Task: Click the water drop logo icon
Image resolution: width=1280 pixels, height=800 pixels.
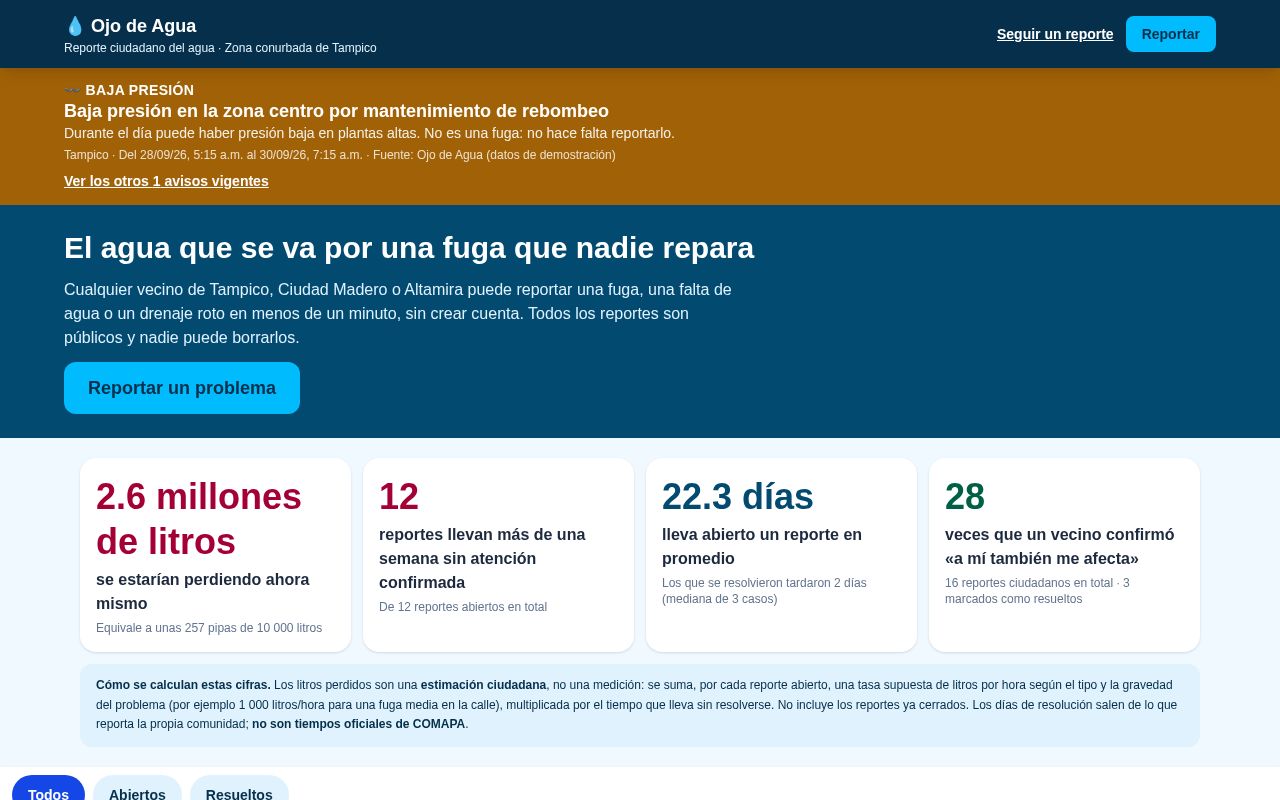Action: click(75, 26)
